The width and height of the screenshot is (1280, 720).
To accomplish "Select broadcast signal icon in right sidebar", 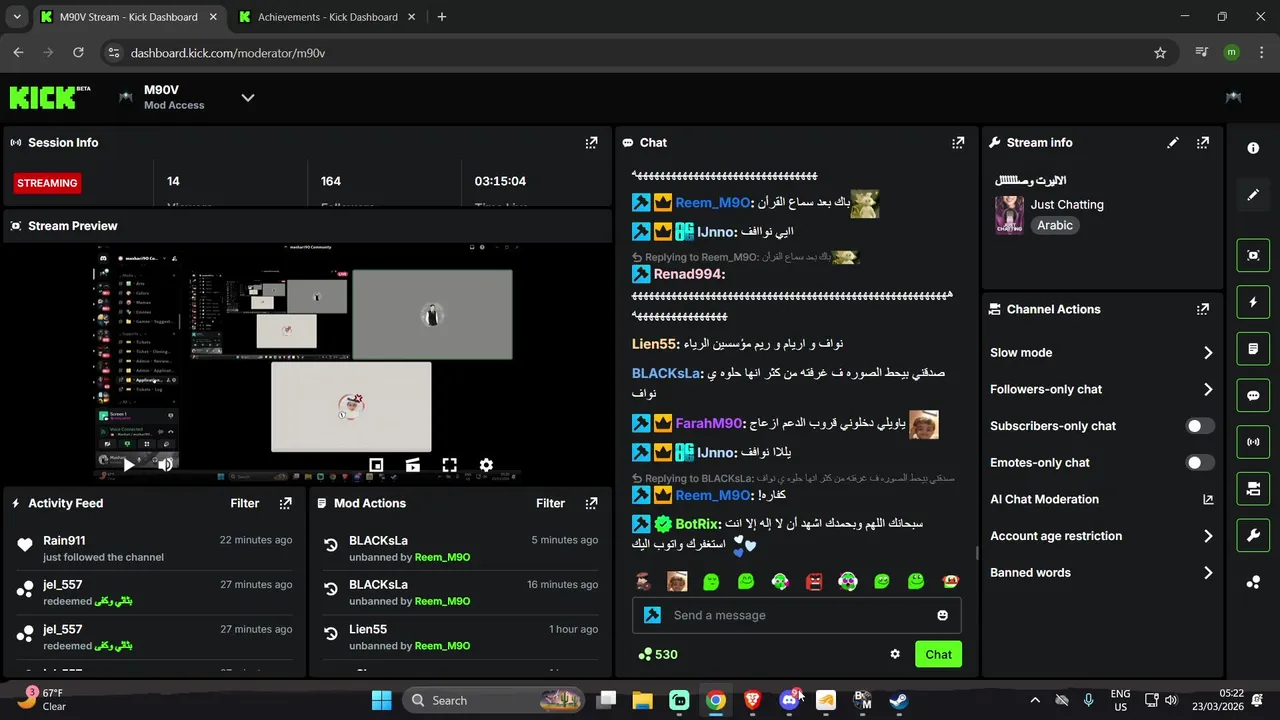I will pos(1253,442).
